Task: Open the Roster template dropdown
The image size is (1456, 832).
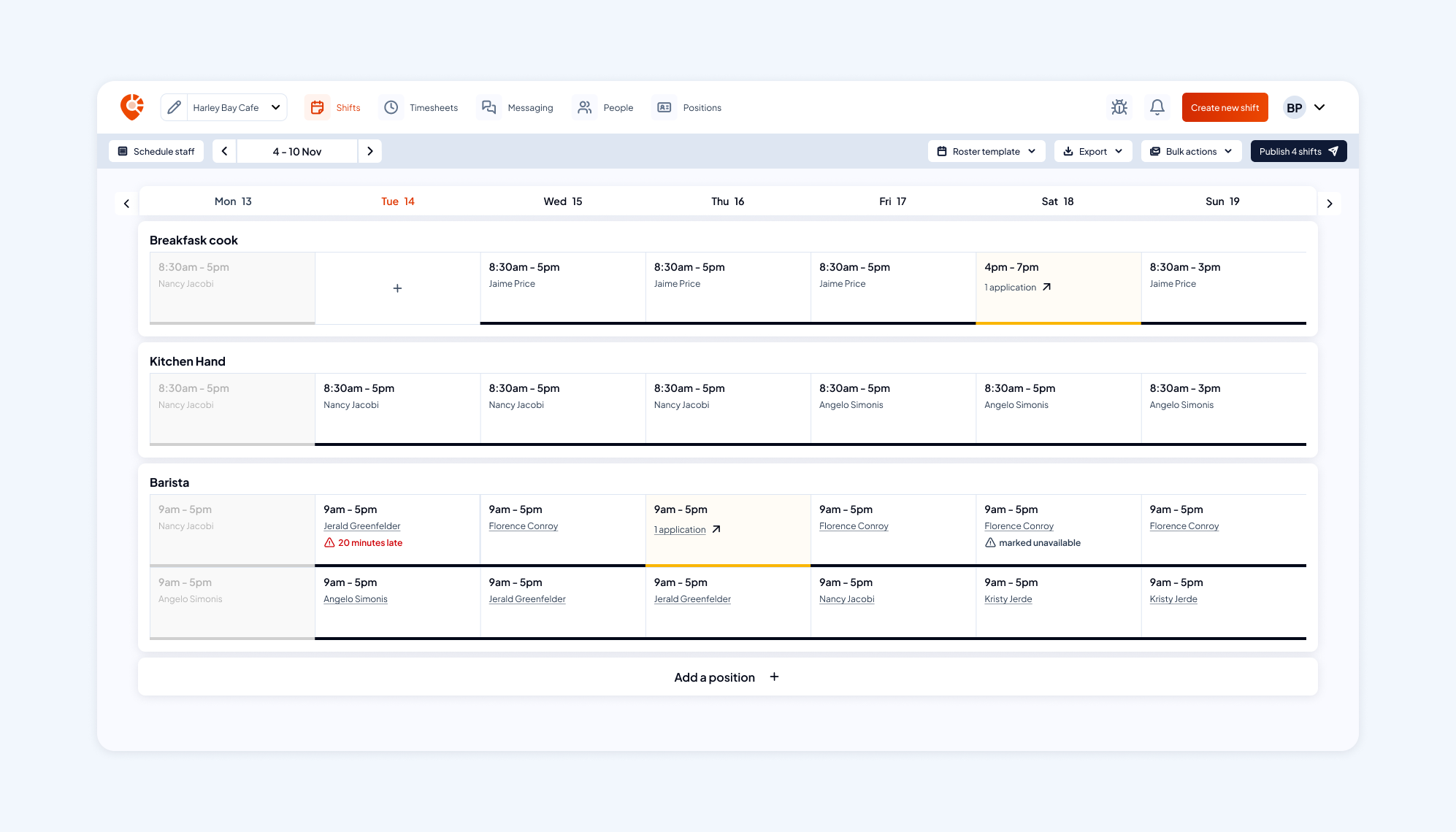Action: click(x=986, y=151)
